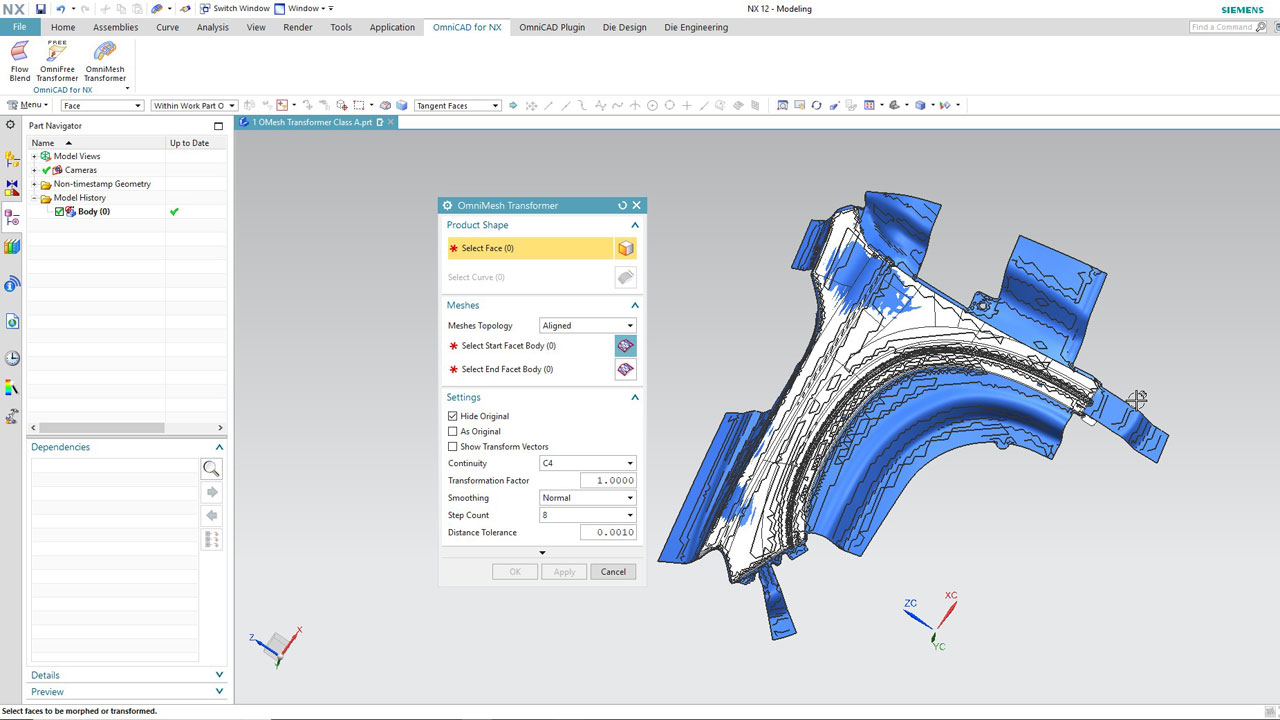Switch to the Analysis ribbon tab
This screenshot has width=1280, height=720.
coord(213,27)
